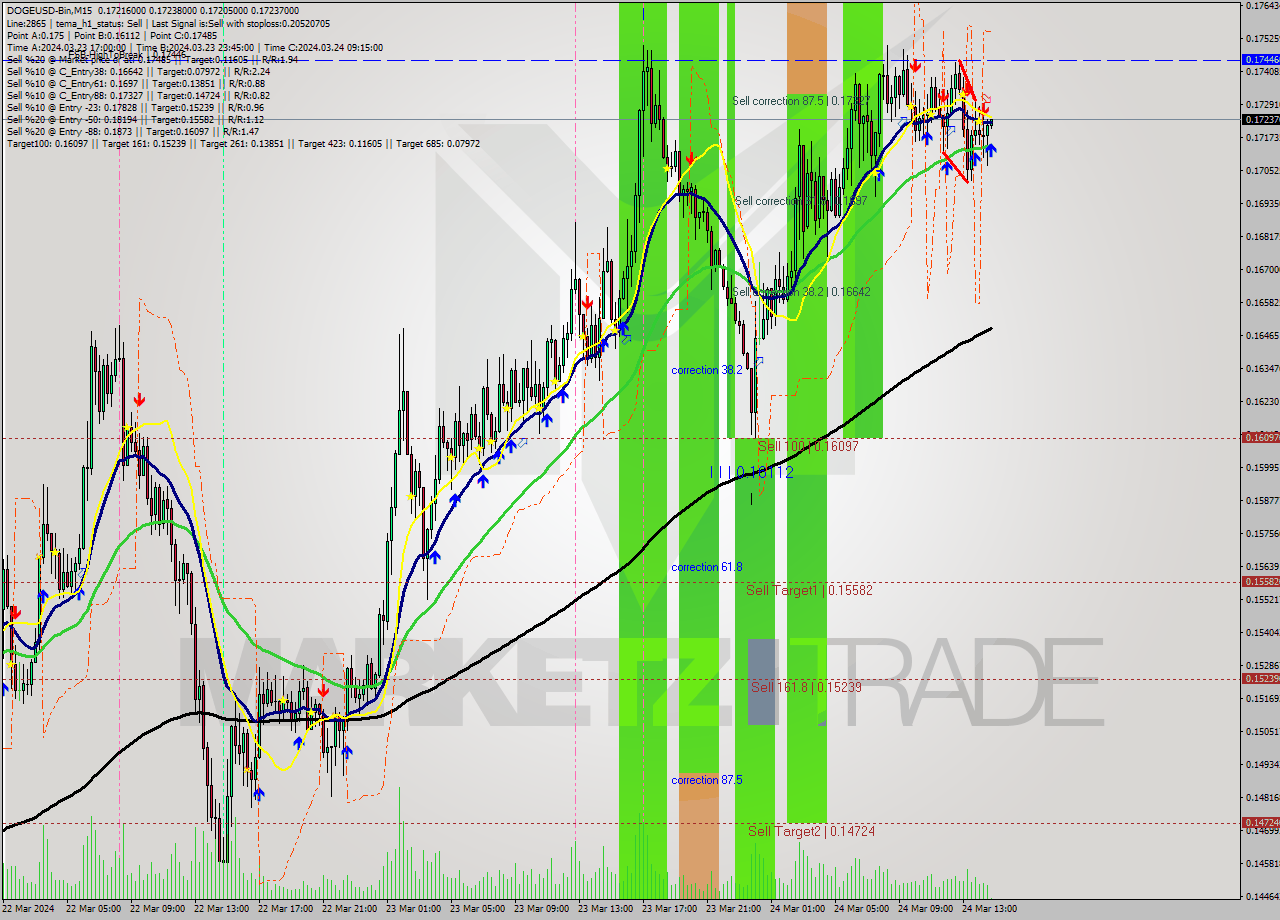Click the 0.17643 price axis value
Viewport: 1280px width, 920px height.
tap(1262, 6)
